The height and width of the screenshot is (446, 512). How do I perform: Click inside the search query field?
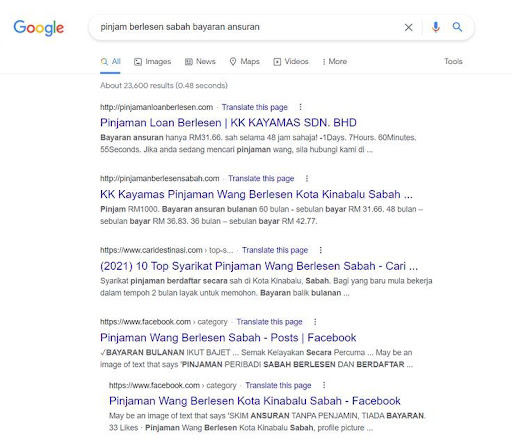point(247,27)
